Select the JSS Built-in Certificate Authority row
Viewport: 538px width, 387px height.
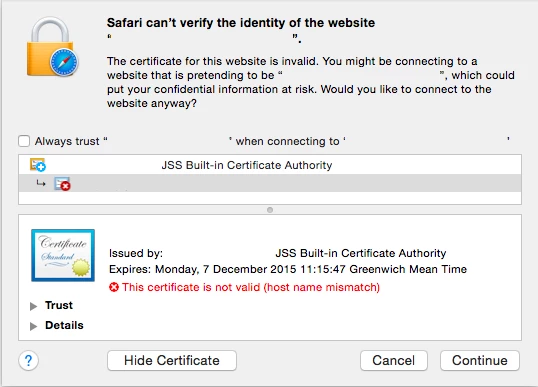click(270, 165)
